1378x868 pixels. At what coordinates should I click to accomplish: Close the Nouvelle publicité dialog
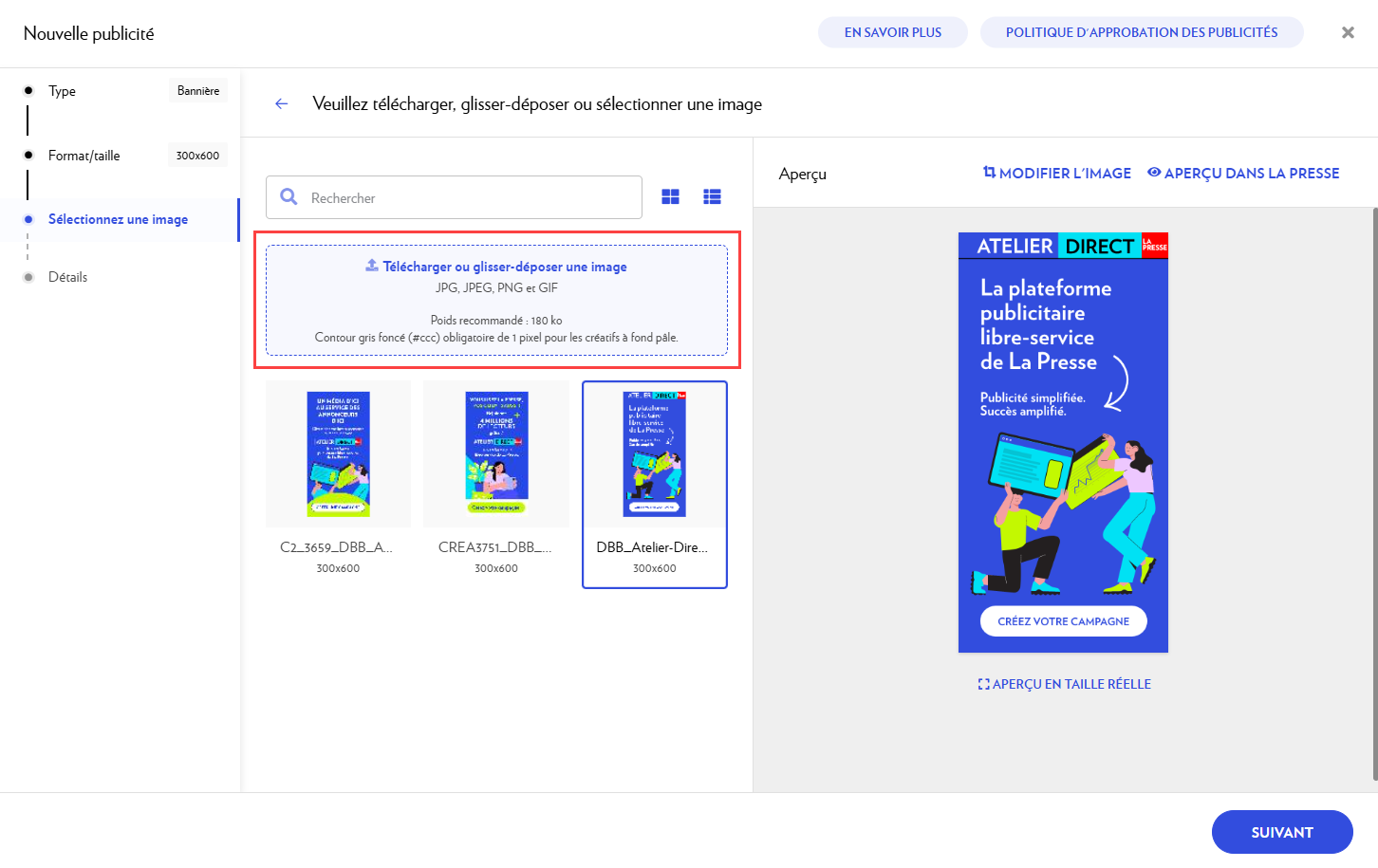click(1347, 32)
